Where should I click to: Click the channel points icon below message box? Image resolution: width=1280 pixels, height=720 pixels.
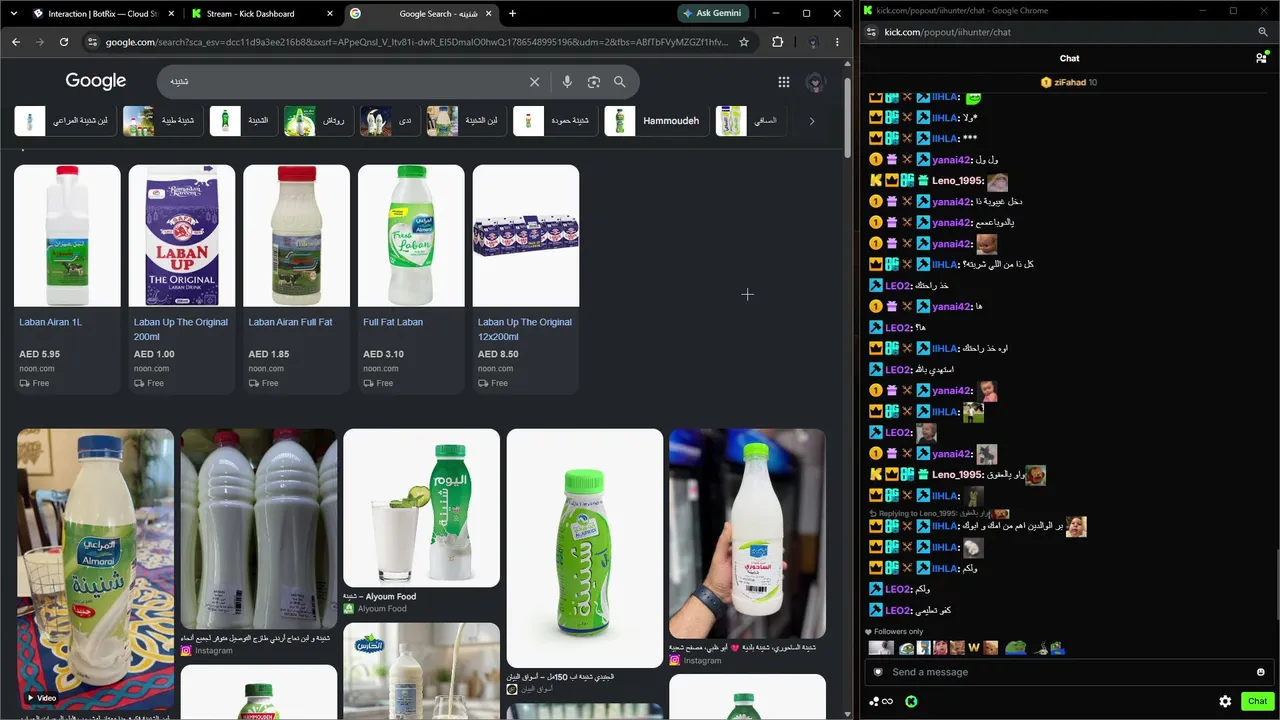click(x=881, y=702)
